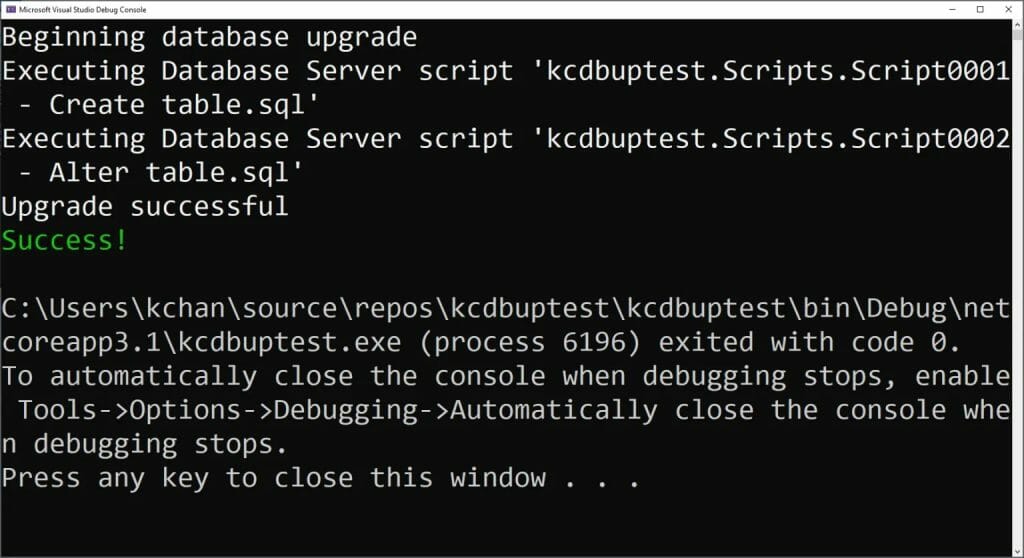Click the 'To automatically close the console' line
The image size is (1024, 558).
506,376
